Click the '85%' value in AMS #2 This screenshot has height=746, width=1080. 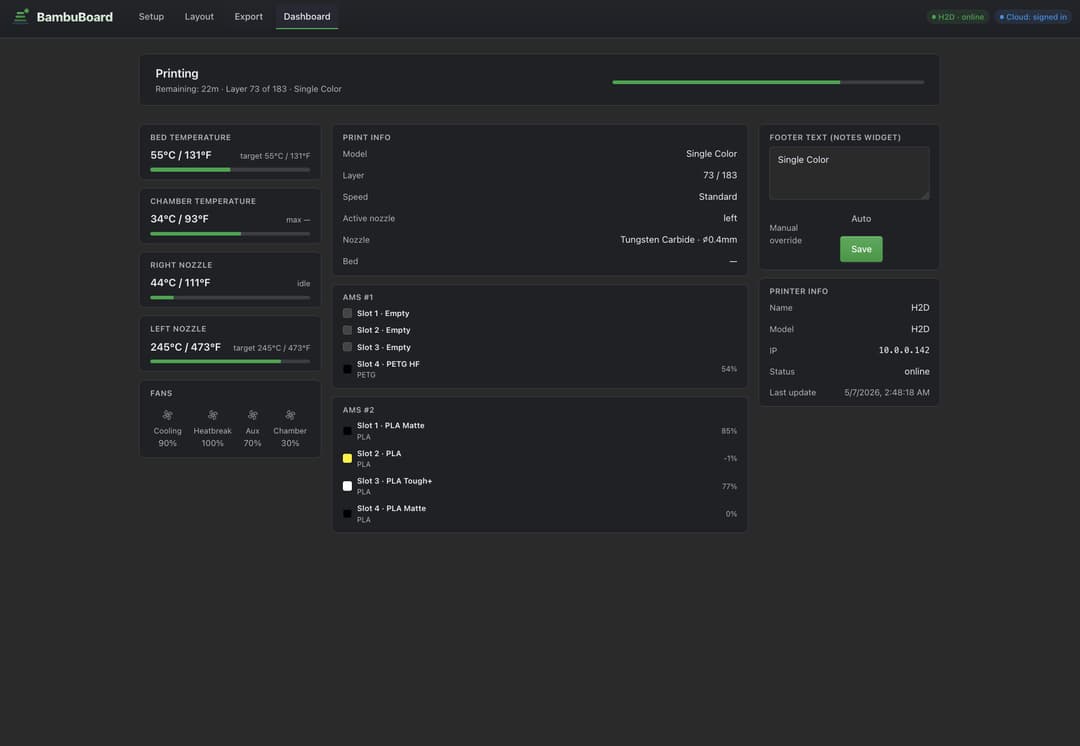729,431
